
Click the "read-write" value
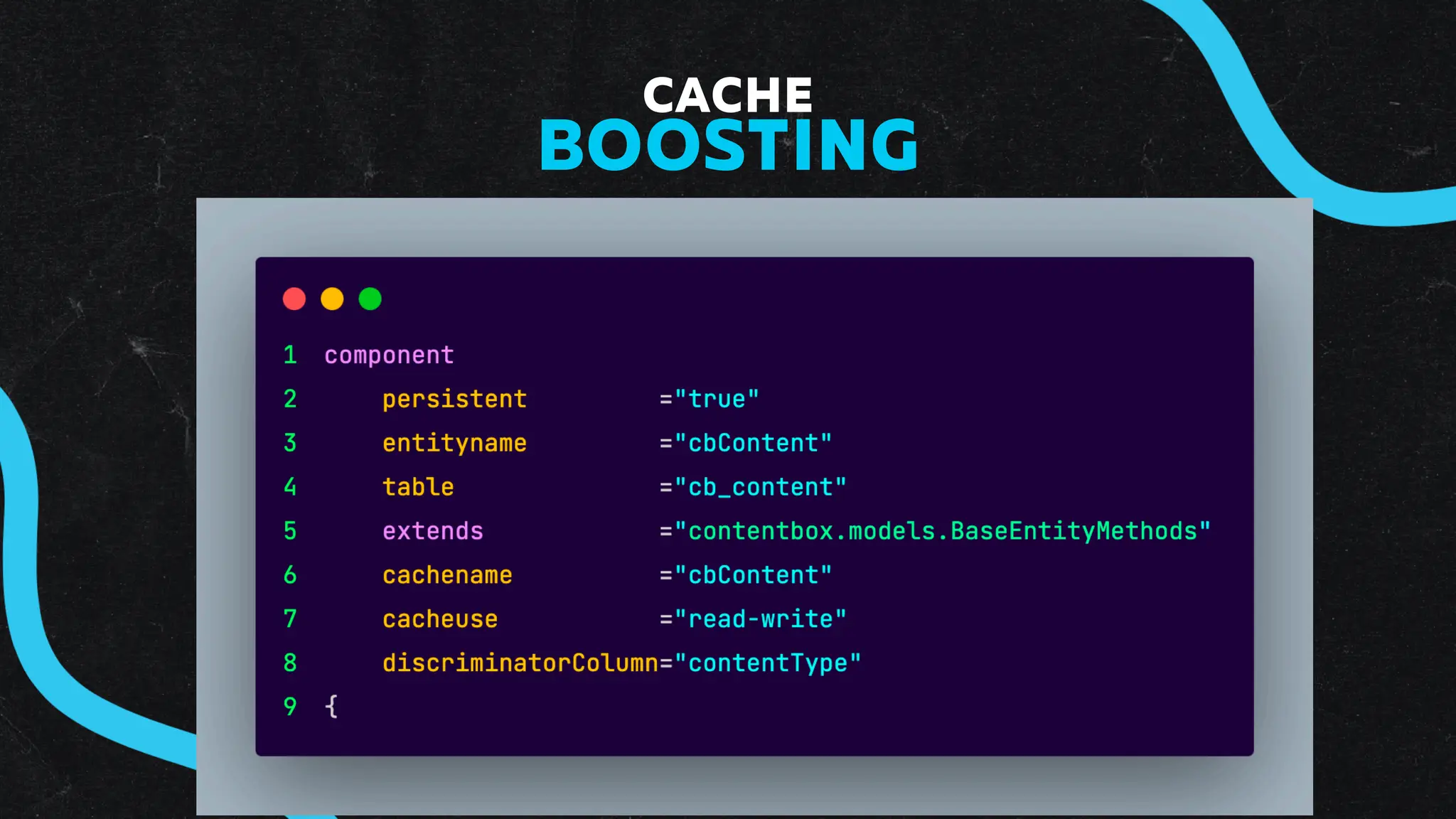pos(760,619)
